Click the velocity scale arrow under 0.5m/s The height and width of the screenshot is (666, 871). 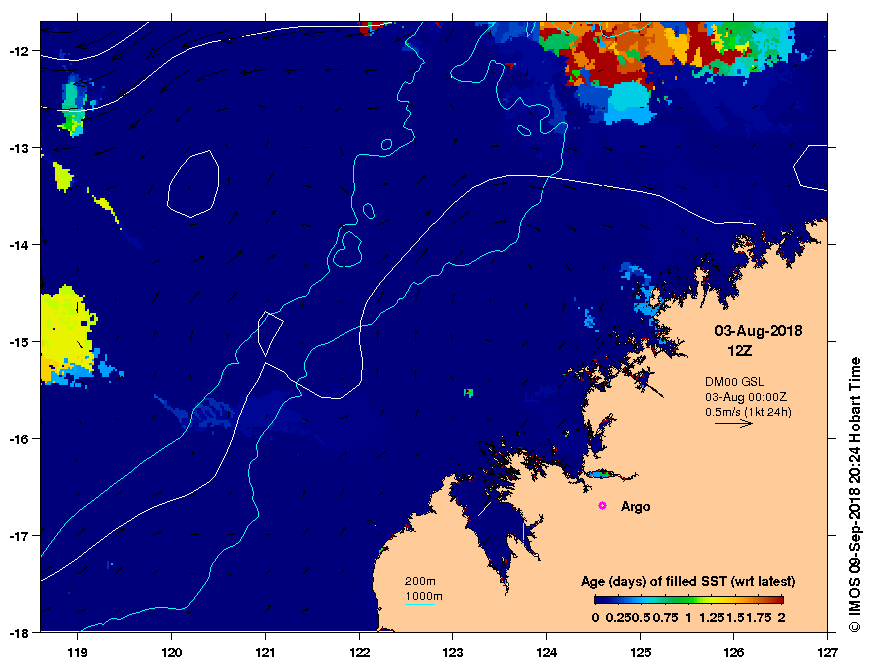(734, 423)
